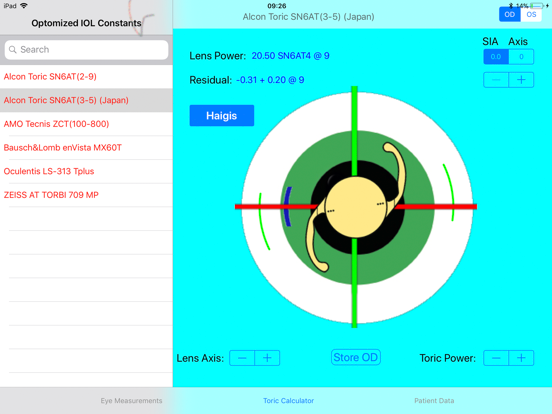Select Alcon Toric SN6AT(3-5) (Japan) lens
552x414 pixels.
tap(86, 100)
